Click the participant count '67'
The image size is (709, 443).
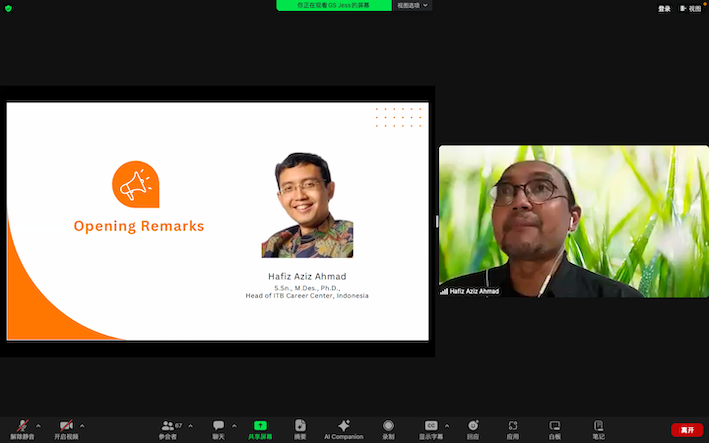(179, 425)
